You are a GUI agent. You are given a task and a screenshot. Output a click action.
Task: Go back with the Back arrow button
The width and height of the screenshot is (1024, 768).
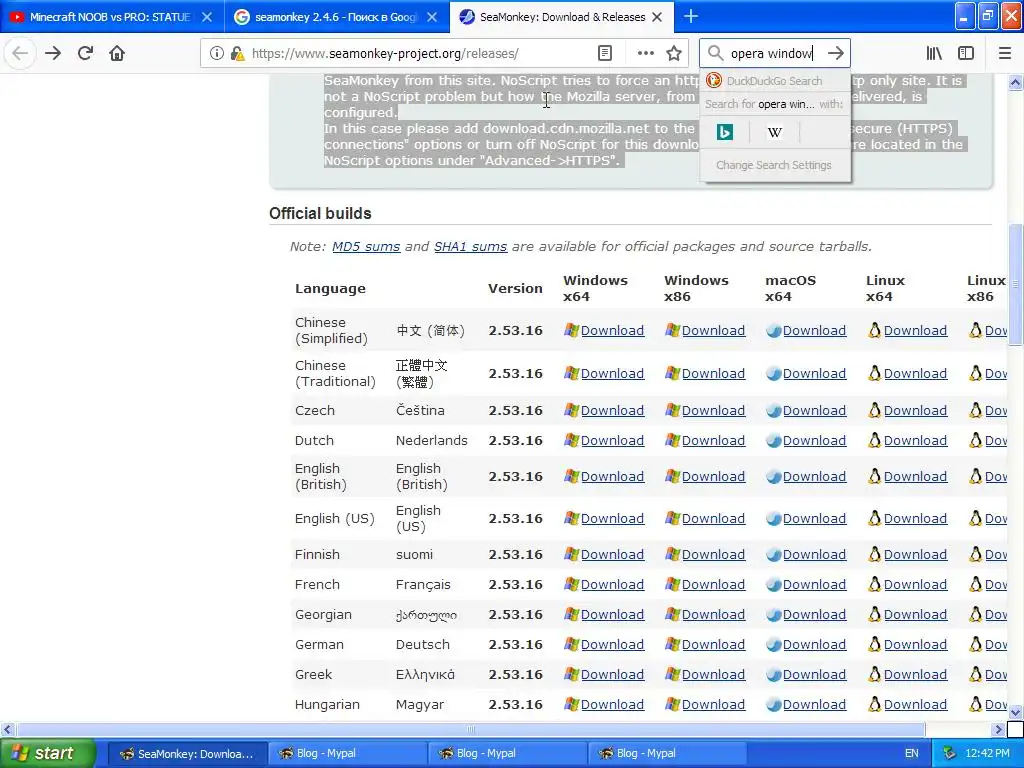tap(20, 53)
